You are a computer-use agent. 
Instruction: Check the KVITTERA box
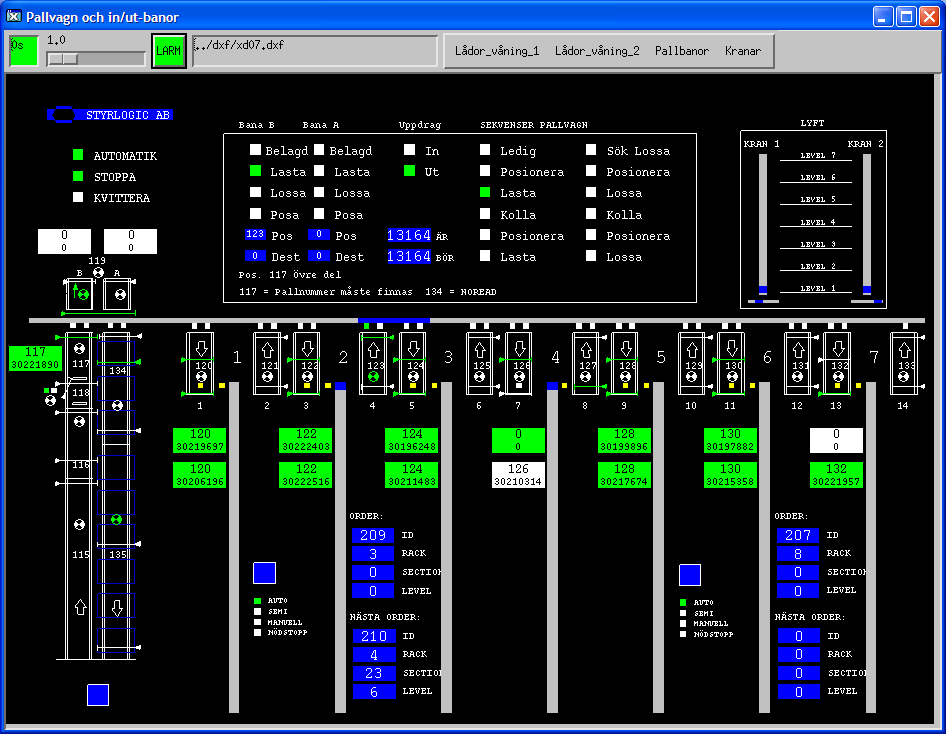[78, 197]
